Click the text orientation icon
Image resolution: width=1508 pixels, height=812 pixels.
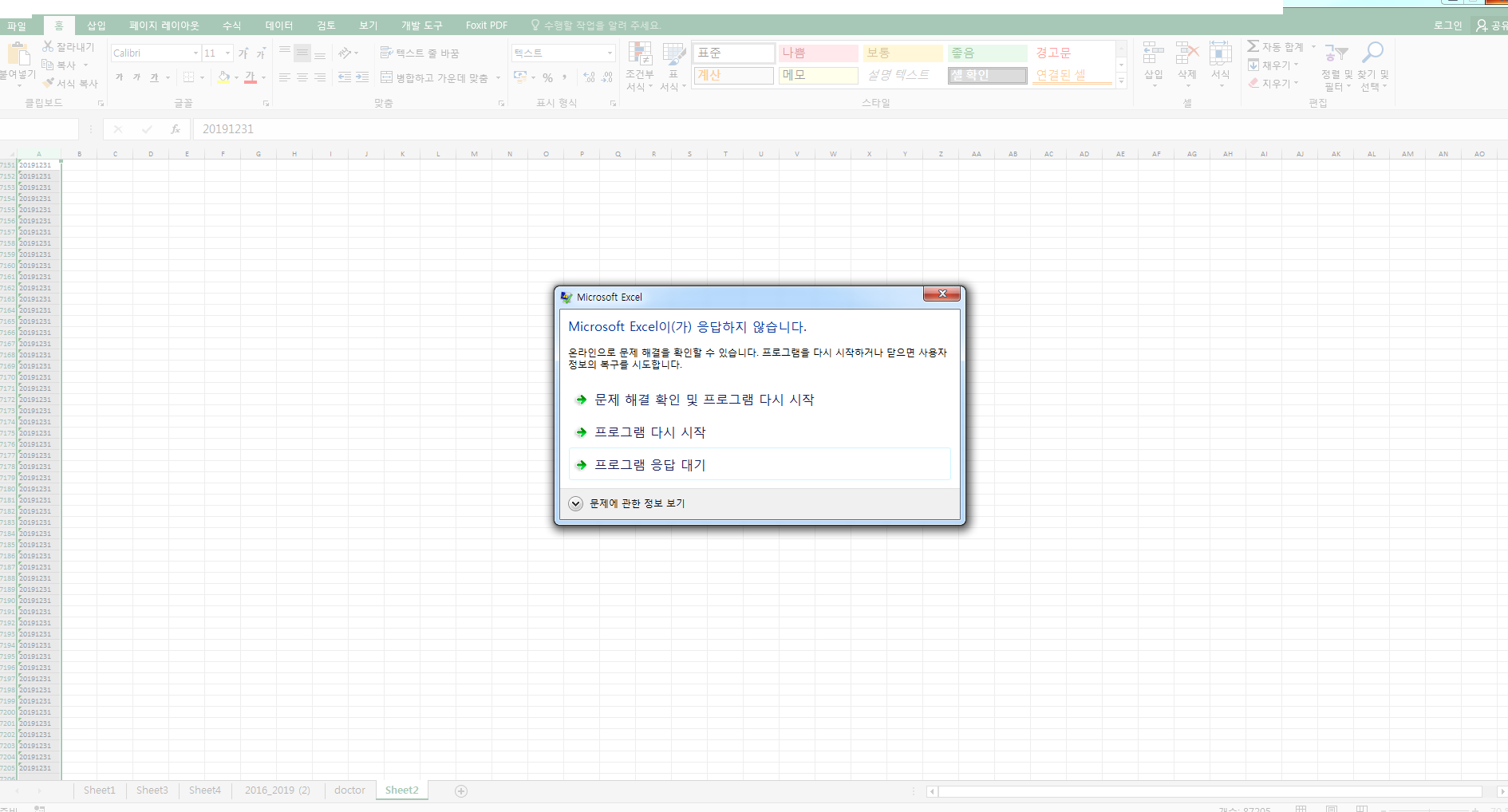(345, 53)
